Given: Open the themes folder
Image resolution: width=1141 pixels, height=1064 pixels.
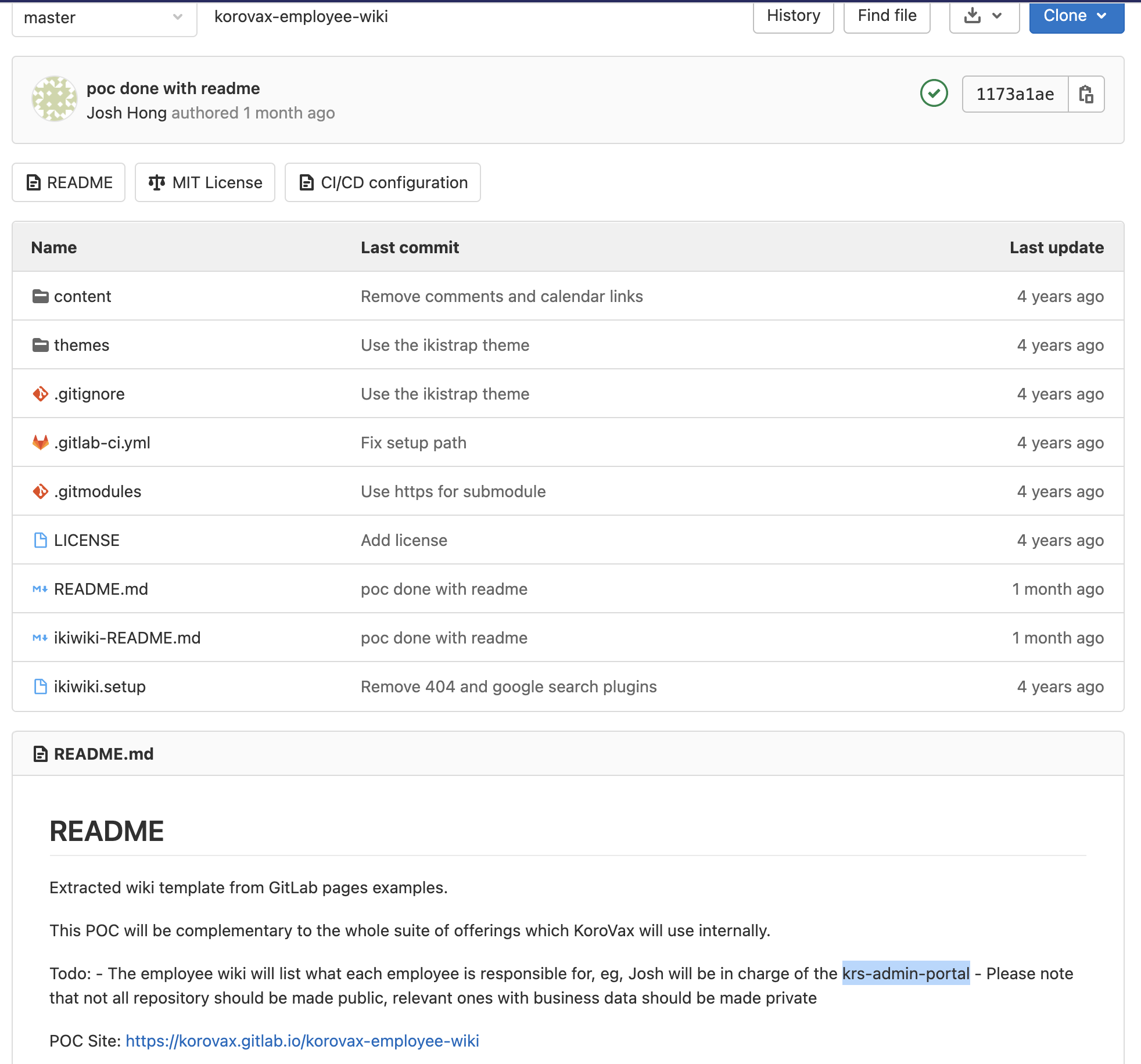Looking at the screenshot, I should click(x=81, y=345).
